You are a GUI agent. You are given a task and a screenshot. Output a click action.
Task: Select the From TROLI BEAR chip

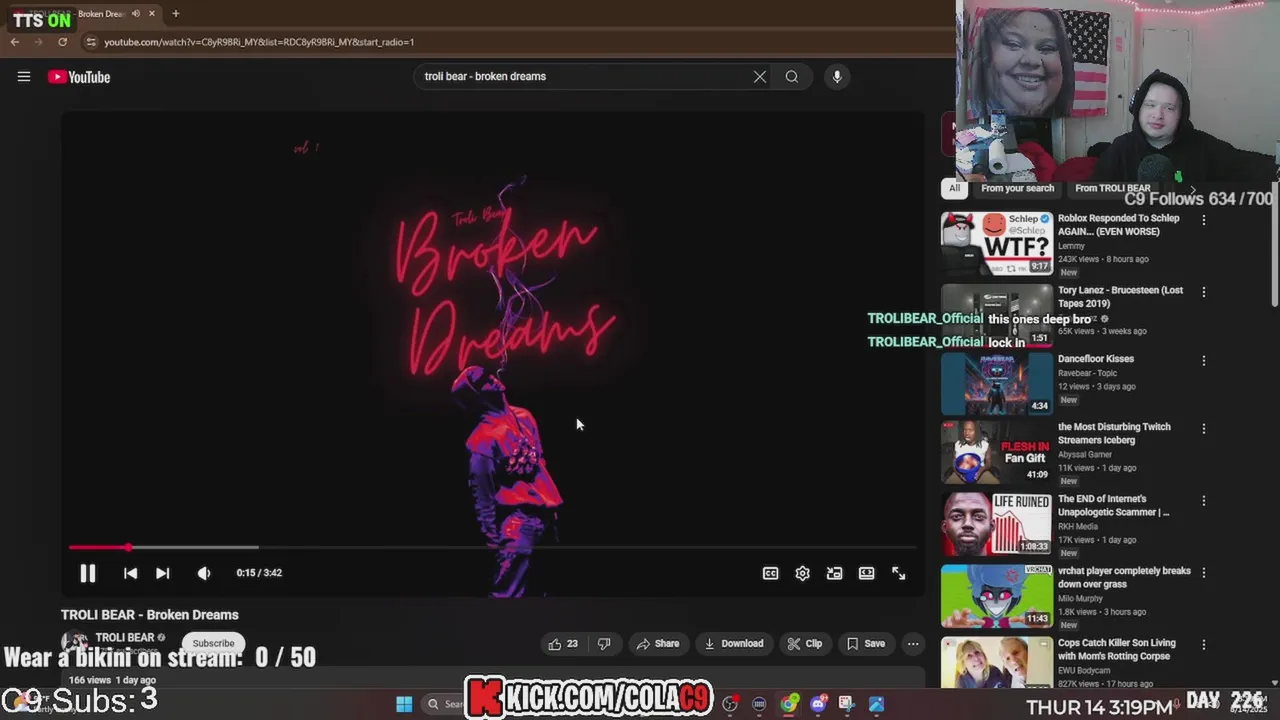1112,188
